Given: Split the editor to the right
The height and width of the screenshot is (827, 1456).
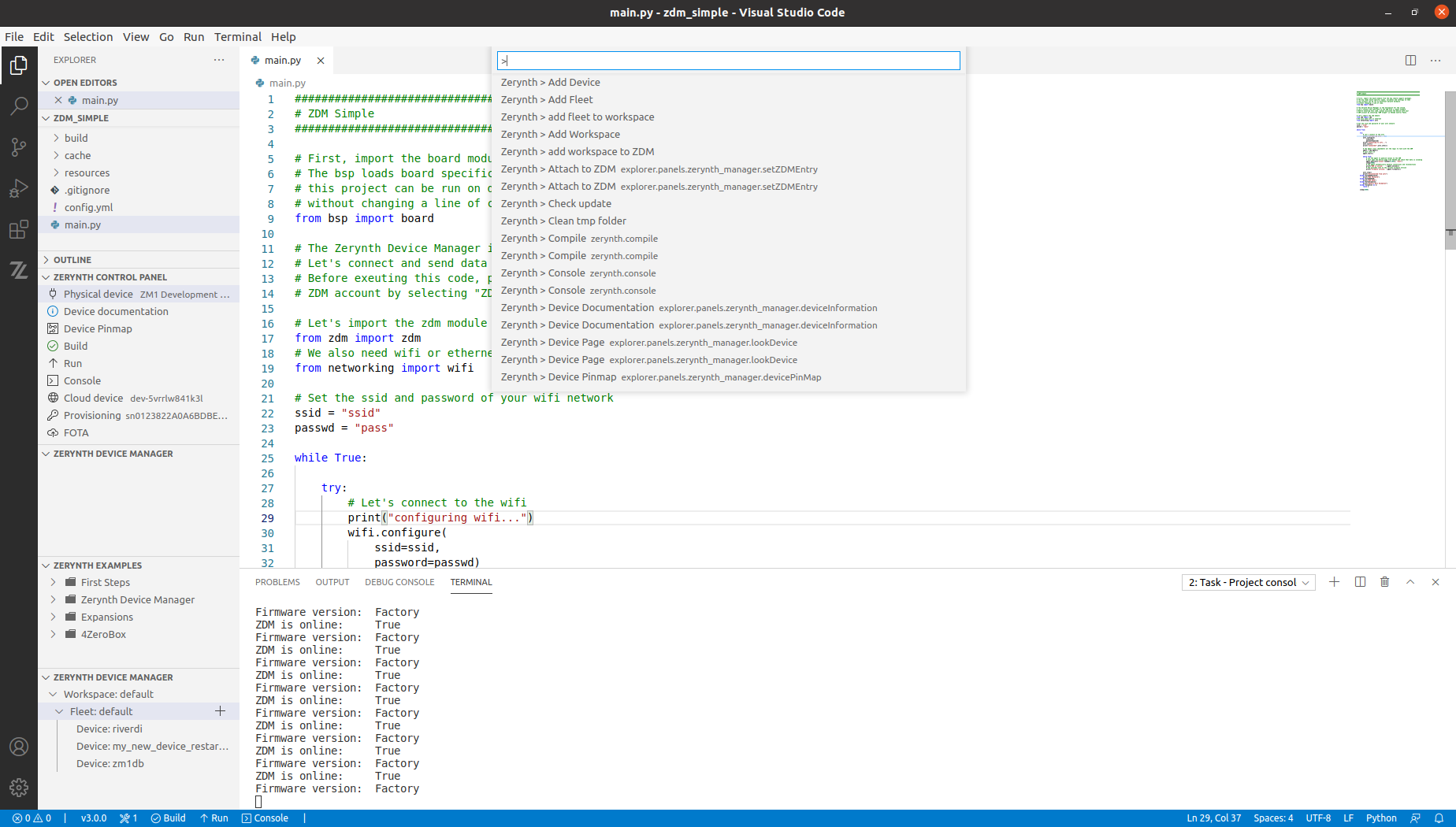Looking at the screenshot, I should point(1410,61).
